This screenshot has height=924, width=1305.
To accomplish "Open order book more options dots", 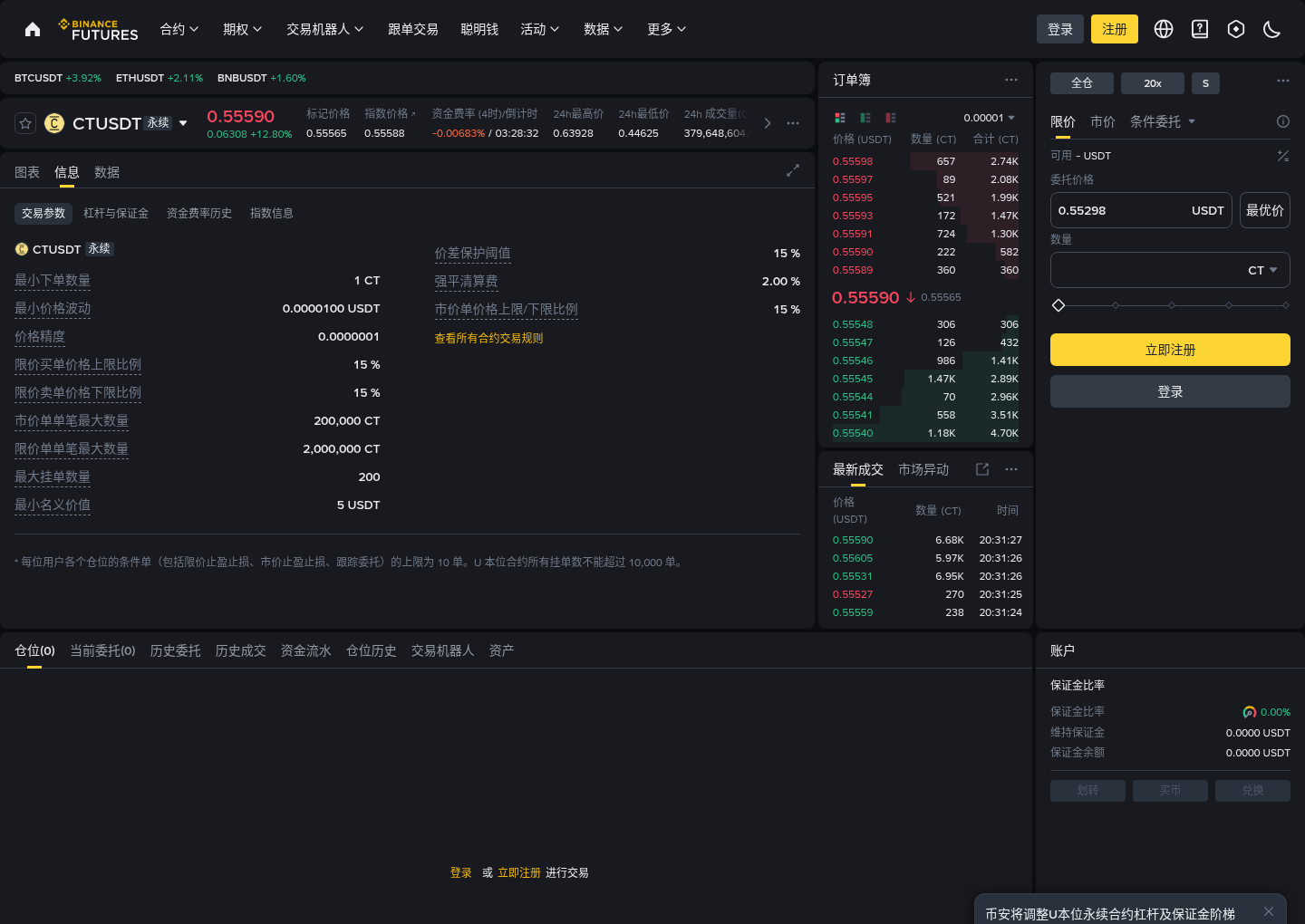I will (1011, 80).
